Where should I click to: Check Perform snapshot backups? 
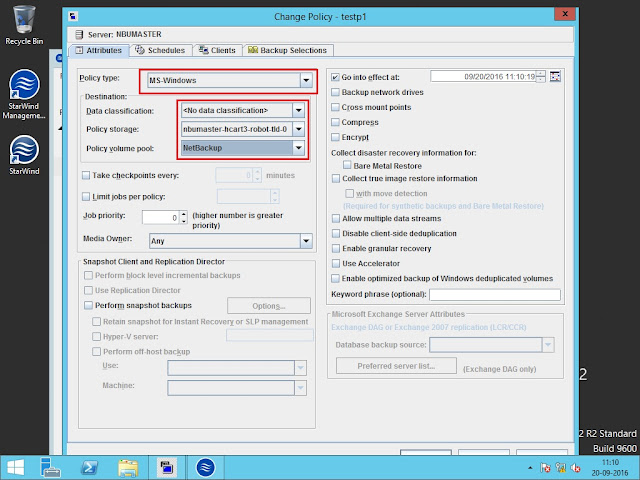[88, 305]
